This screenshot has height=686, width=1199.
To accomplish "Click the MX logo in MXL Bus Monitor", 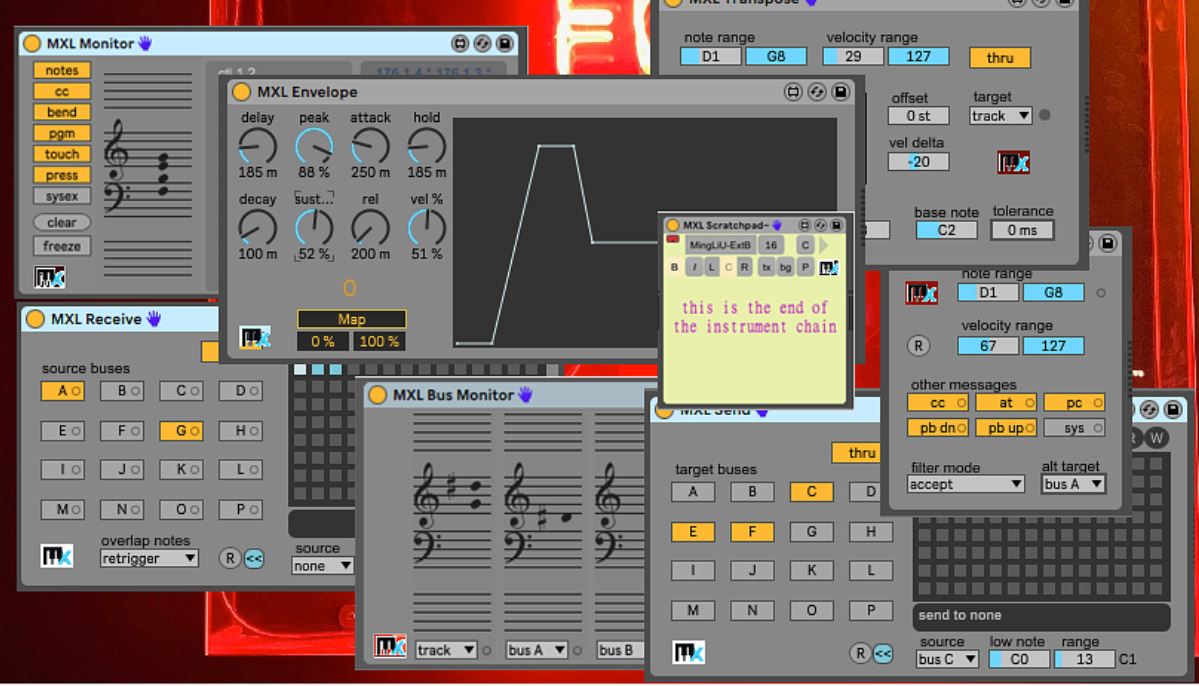I will pyautogui.click(x=389, y=647).
